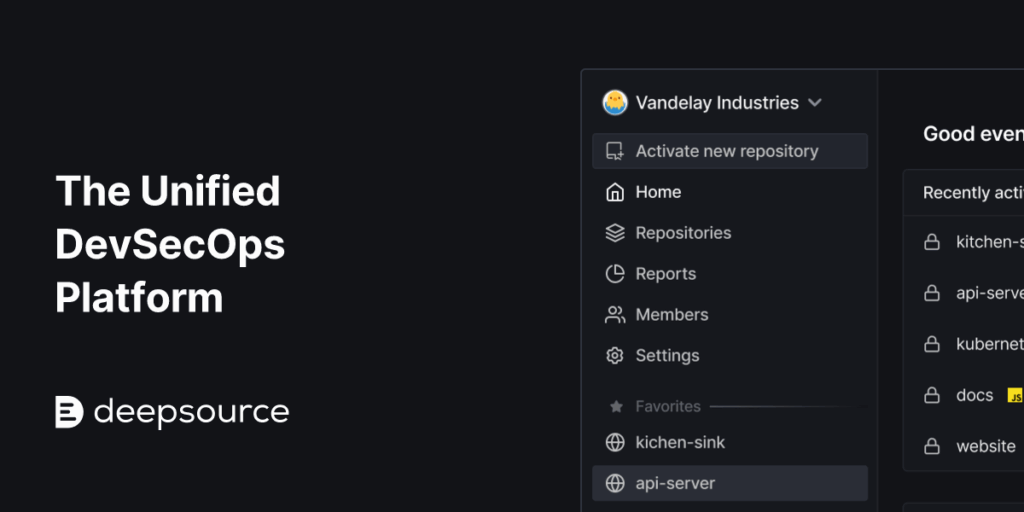The image size is (1024, 512).
Task: Click the Vandelay Industries duck avatar
Action: [x=615, y=103]
